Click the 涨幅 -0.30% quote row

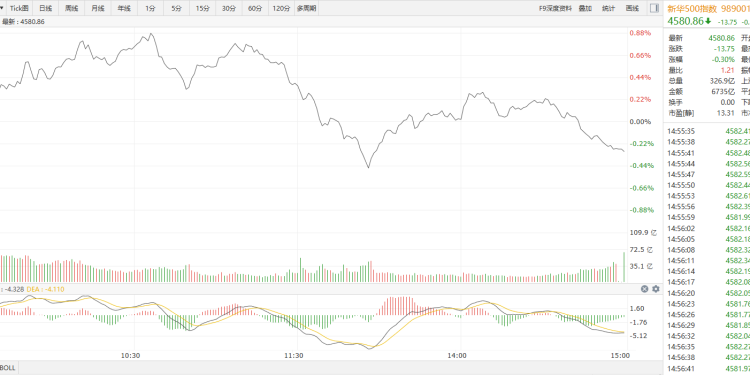tap(702, 59)
